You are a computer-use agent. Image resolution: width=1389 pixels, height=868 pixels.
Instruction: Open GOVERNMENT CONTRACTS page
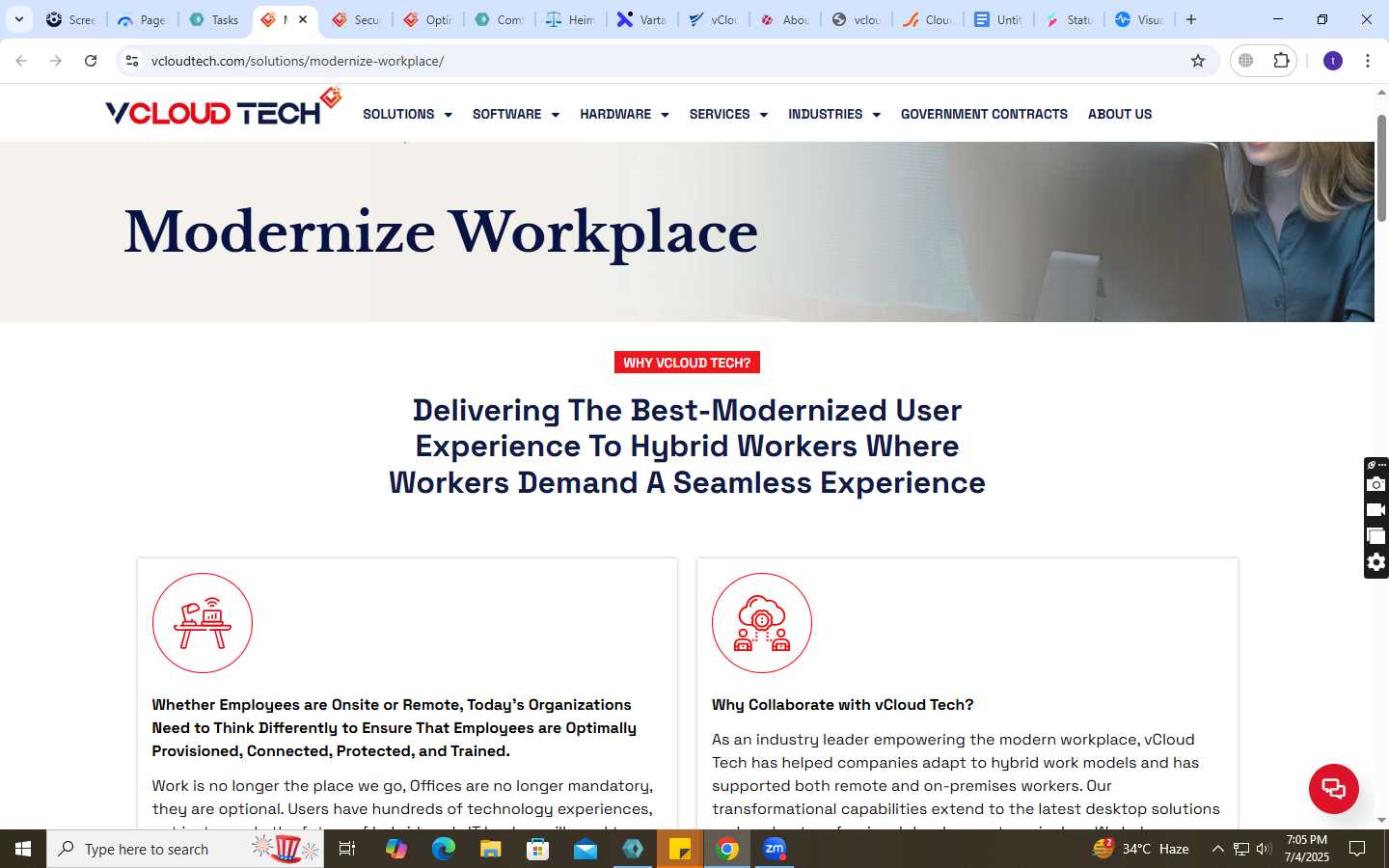click(984, 114)
